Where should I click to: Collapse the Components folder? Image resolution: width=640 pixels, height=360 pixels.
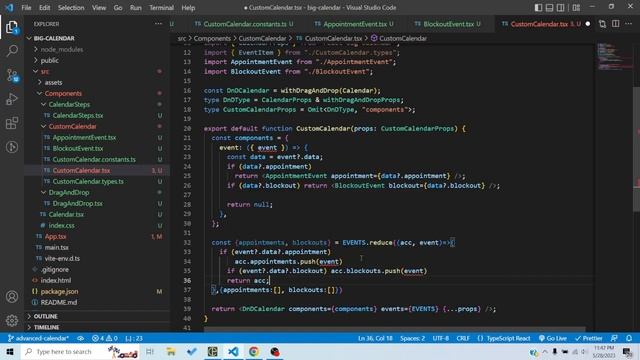[x=63, y=93]
